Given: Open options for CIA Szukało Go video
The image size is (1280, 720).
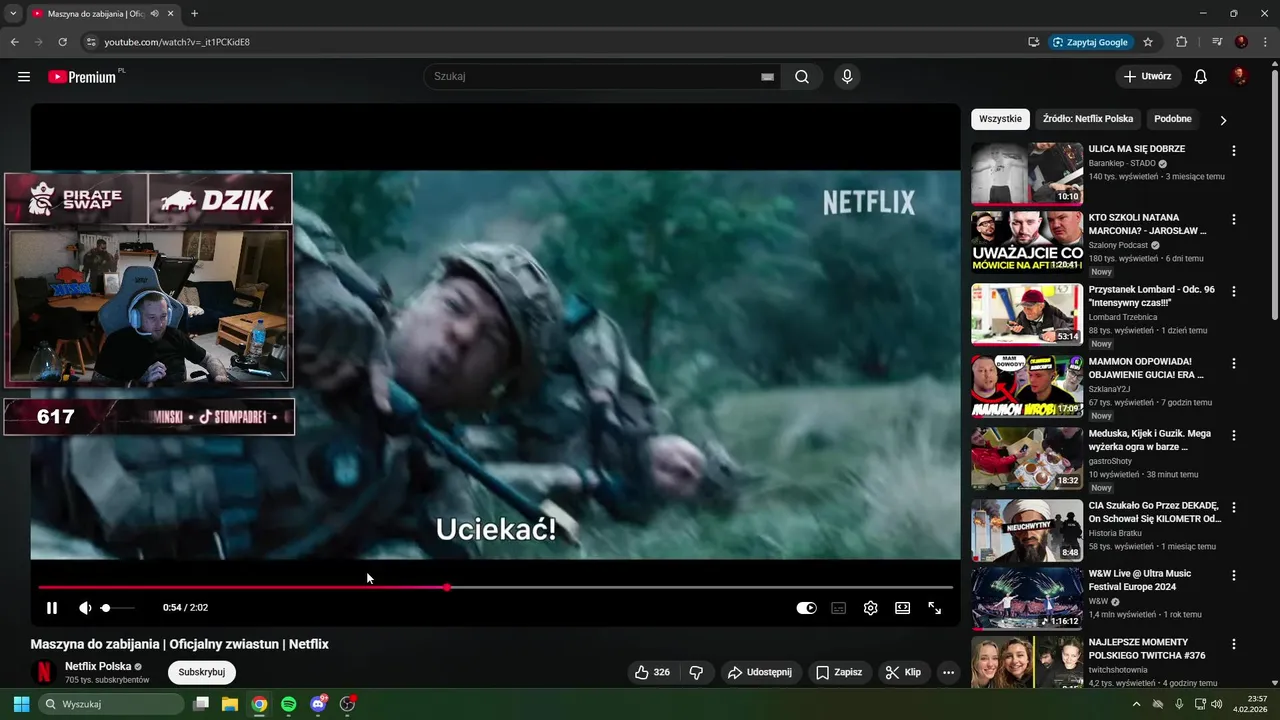Looking at the screenshot, I should [x=1233, y=508].
